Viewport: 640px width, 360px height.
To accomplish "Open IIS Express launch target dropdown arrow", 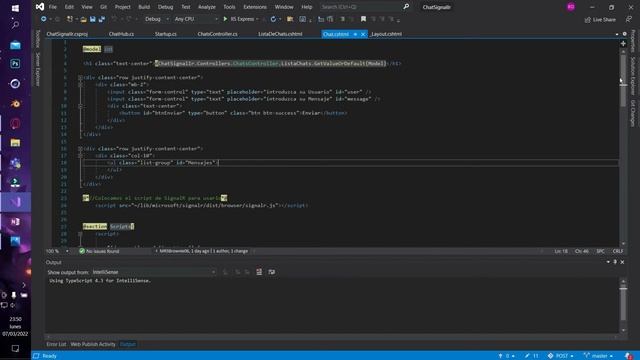I will click(x=258, y=19).
